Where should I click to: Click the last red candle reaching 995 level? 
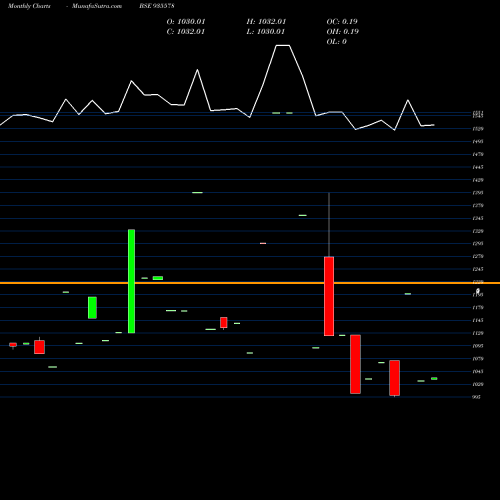395,378
